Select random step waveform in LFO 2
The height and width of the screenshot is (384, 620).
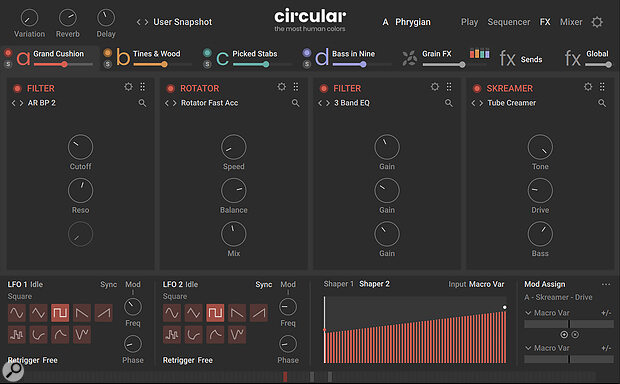pyautogui.click(x=172, y=335)
